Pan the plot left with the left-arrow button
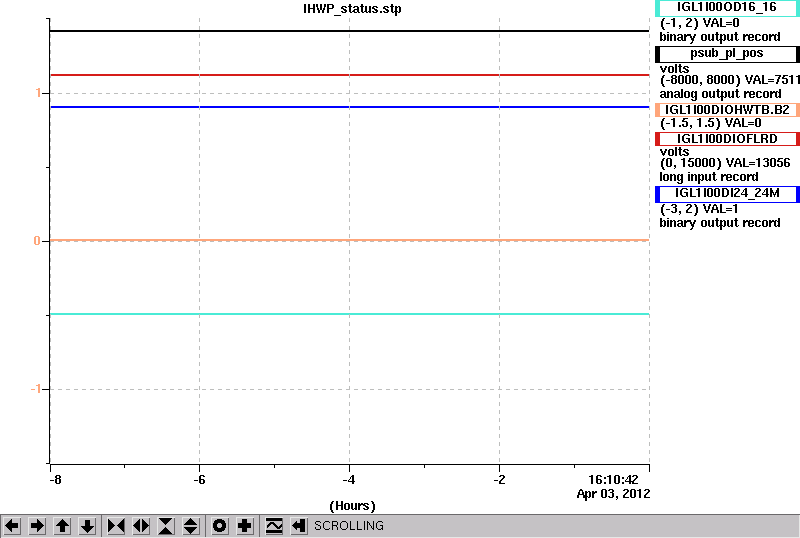800x538 pixels. 12,526
